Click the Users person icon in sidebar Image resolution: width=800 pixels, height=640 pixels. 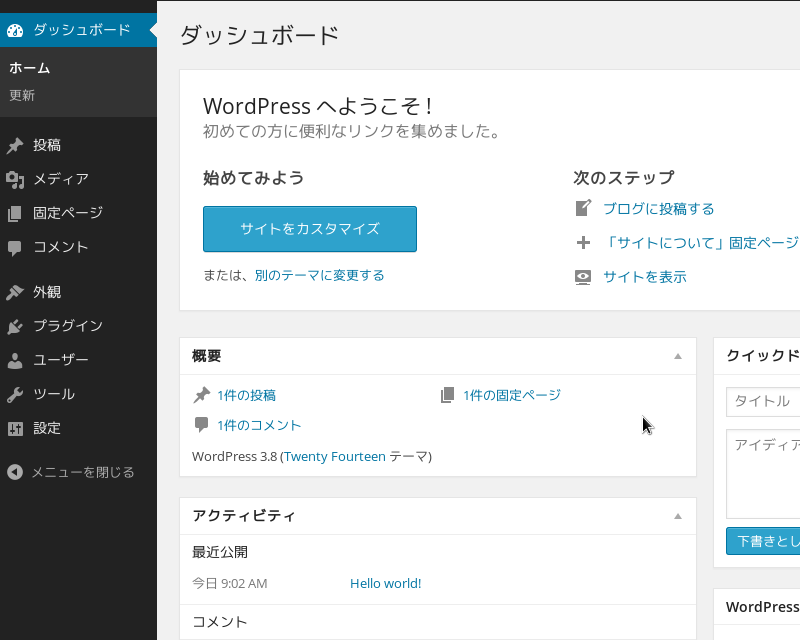coord(15,360)
